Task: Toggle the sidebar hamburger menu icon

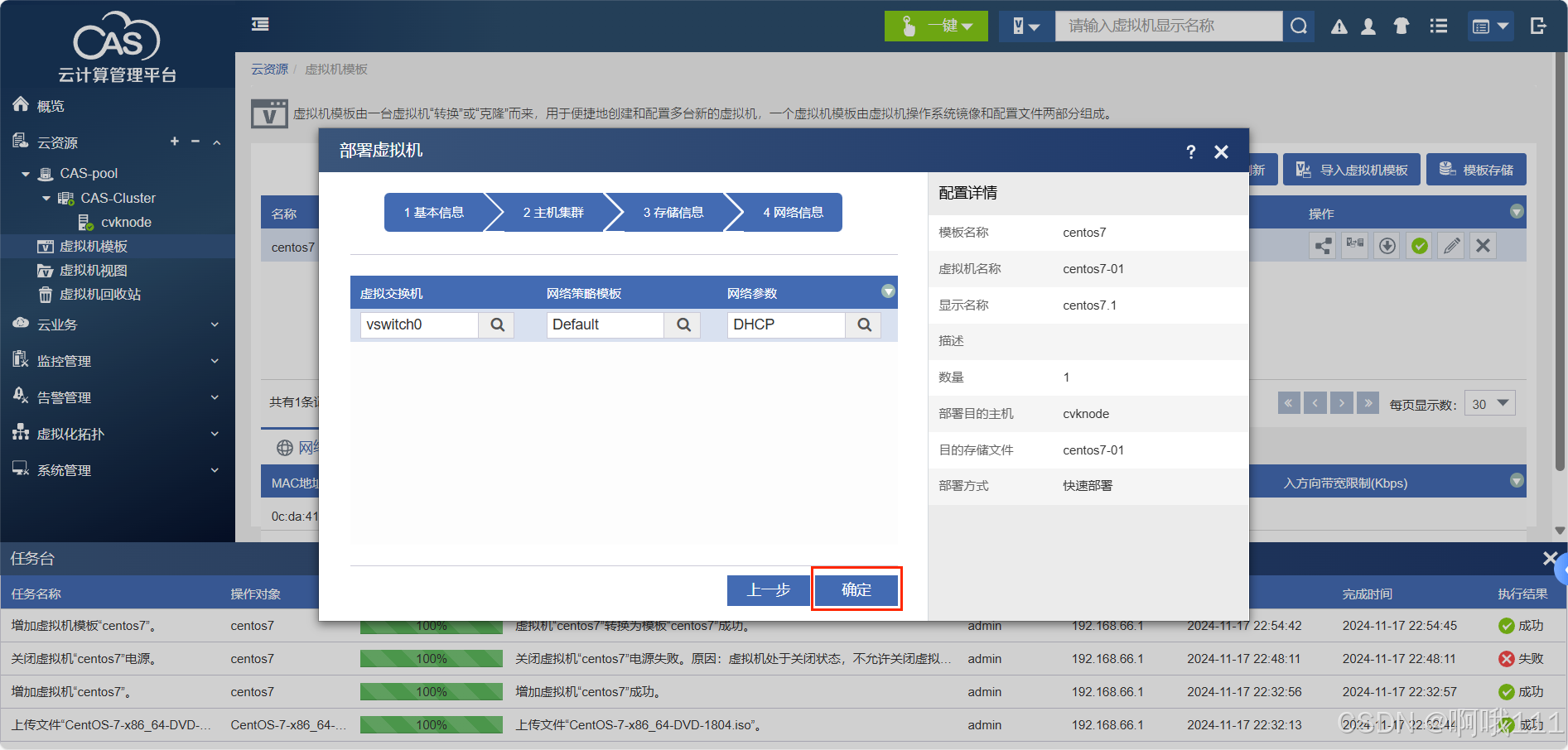Action: pyautogui.click(x=260, y=24)
